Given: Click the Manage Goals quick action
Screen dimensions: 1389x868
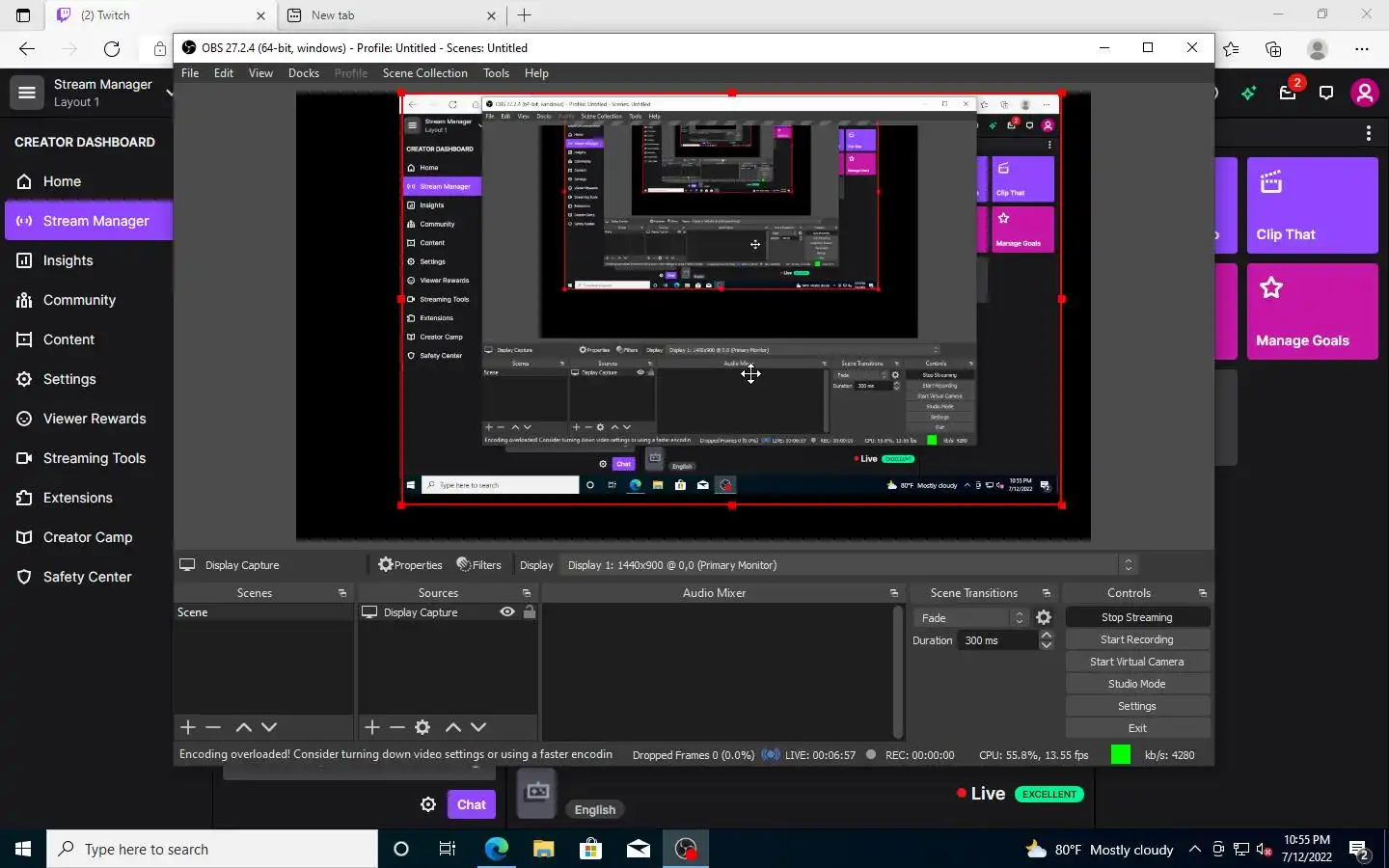Looking at the screenshot, I should tap(1312, 312).
